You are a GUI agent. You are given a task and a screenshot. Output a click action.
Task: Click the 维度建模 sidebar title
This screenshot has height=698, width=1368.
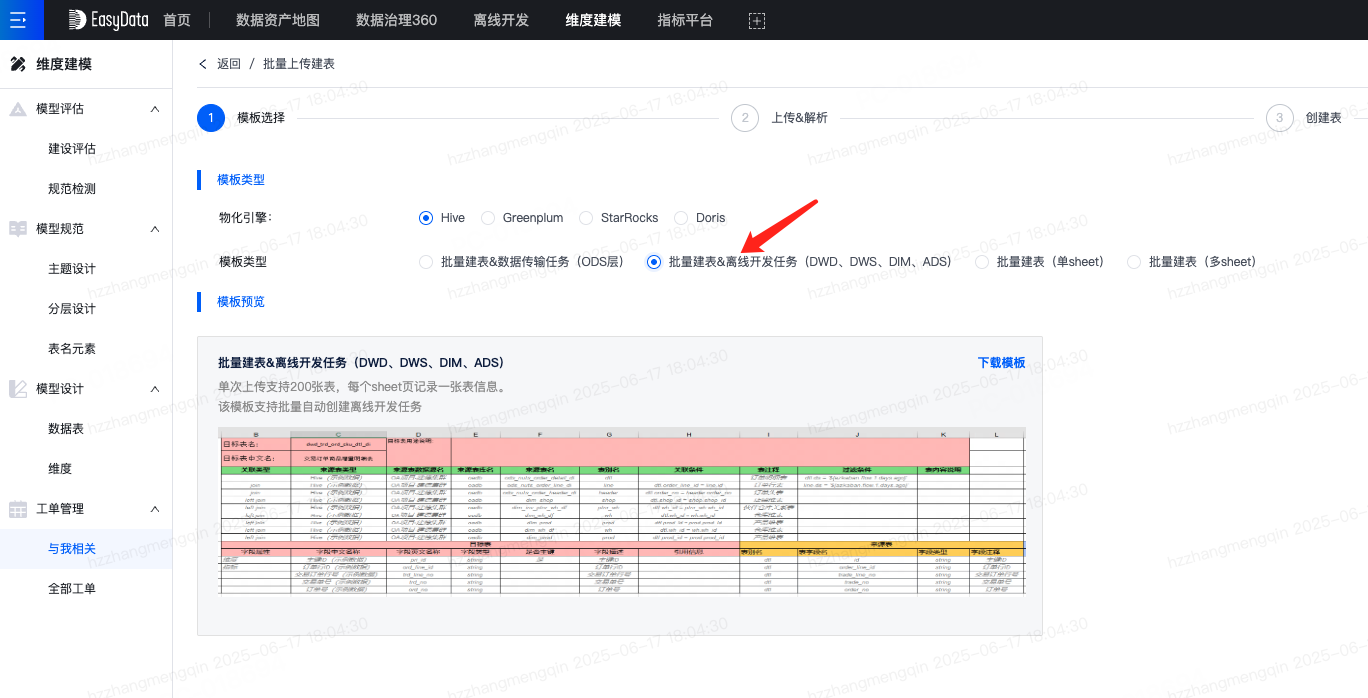coord(64,64)
